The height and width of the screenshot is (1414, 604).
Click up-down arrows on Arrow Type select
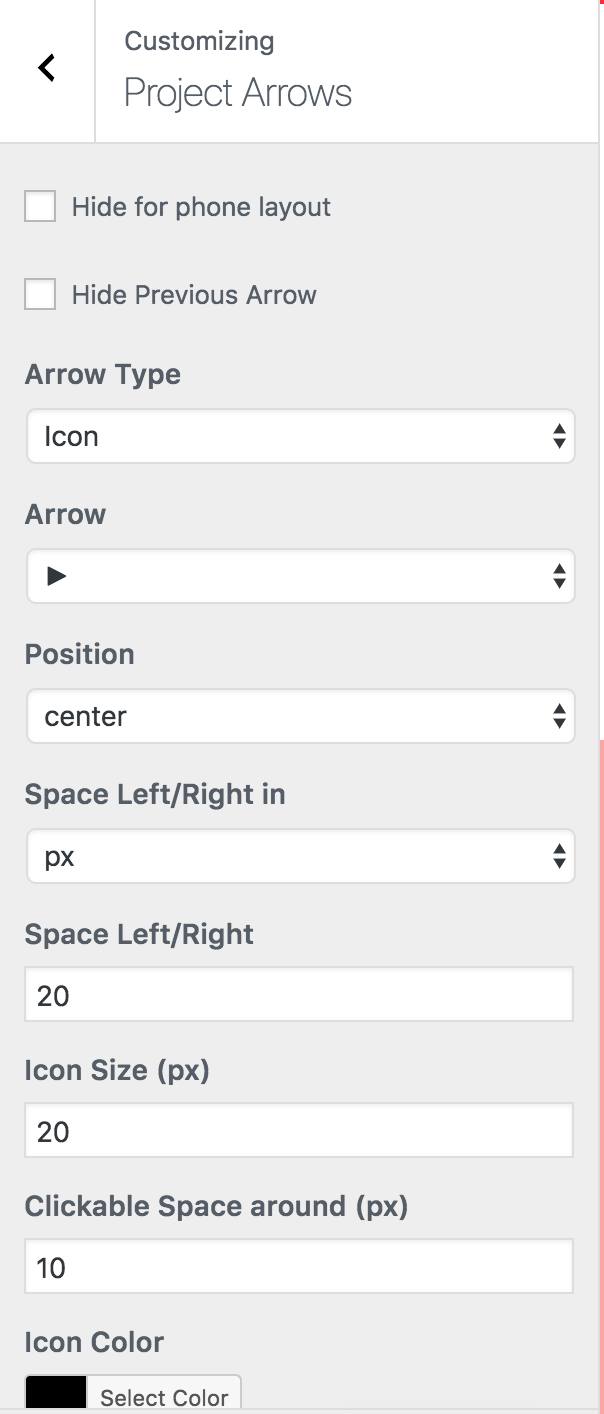(x=559, y=436)
